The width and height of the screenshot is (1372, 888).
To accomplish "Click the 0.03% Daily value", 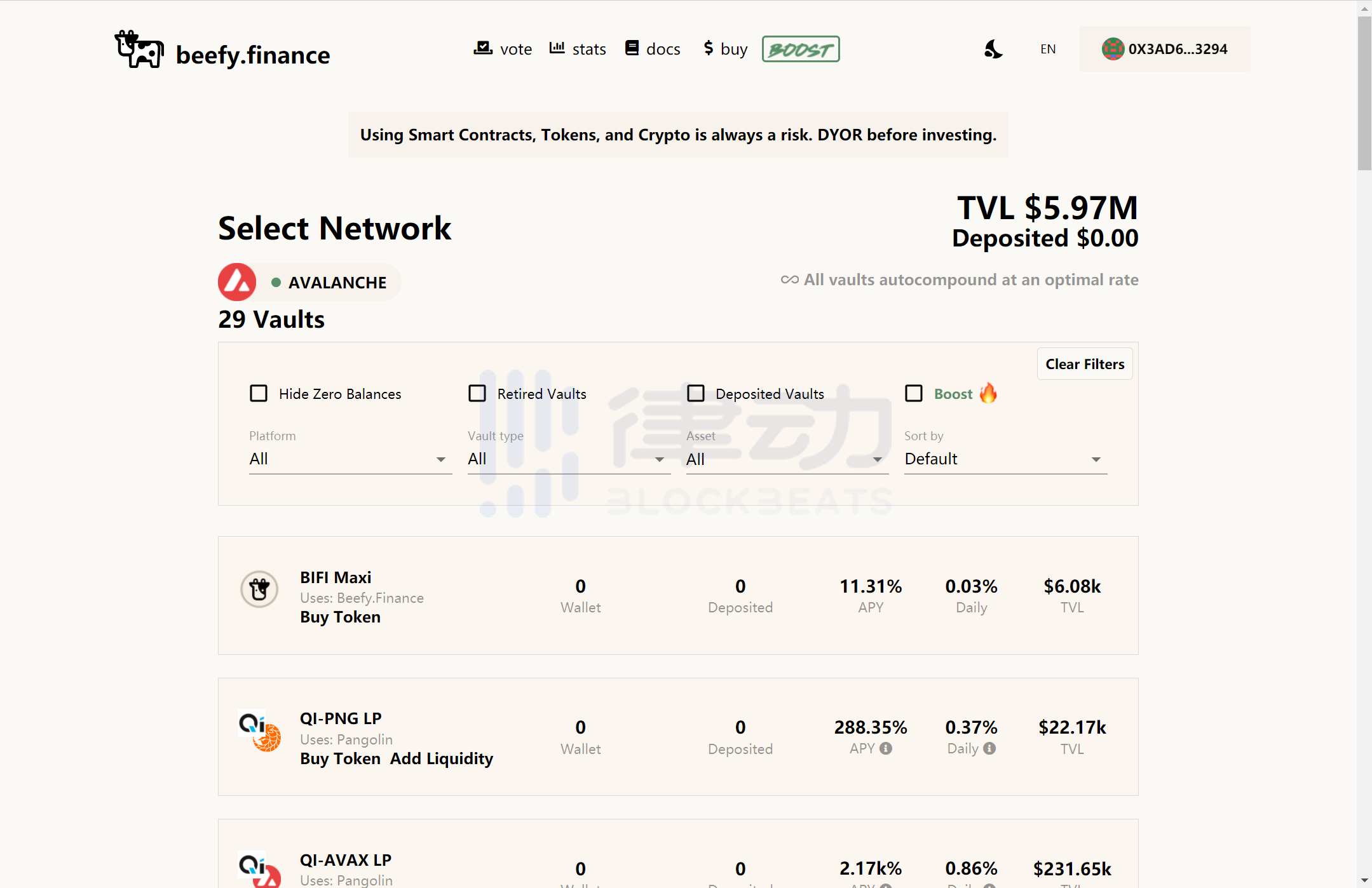I will (x=971, y=586).
